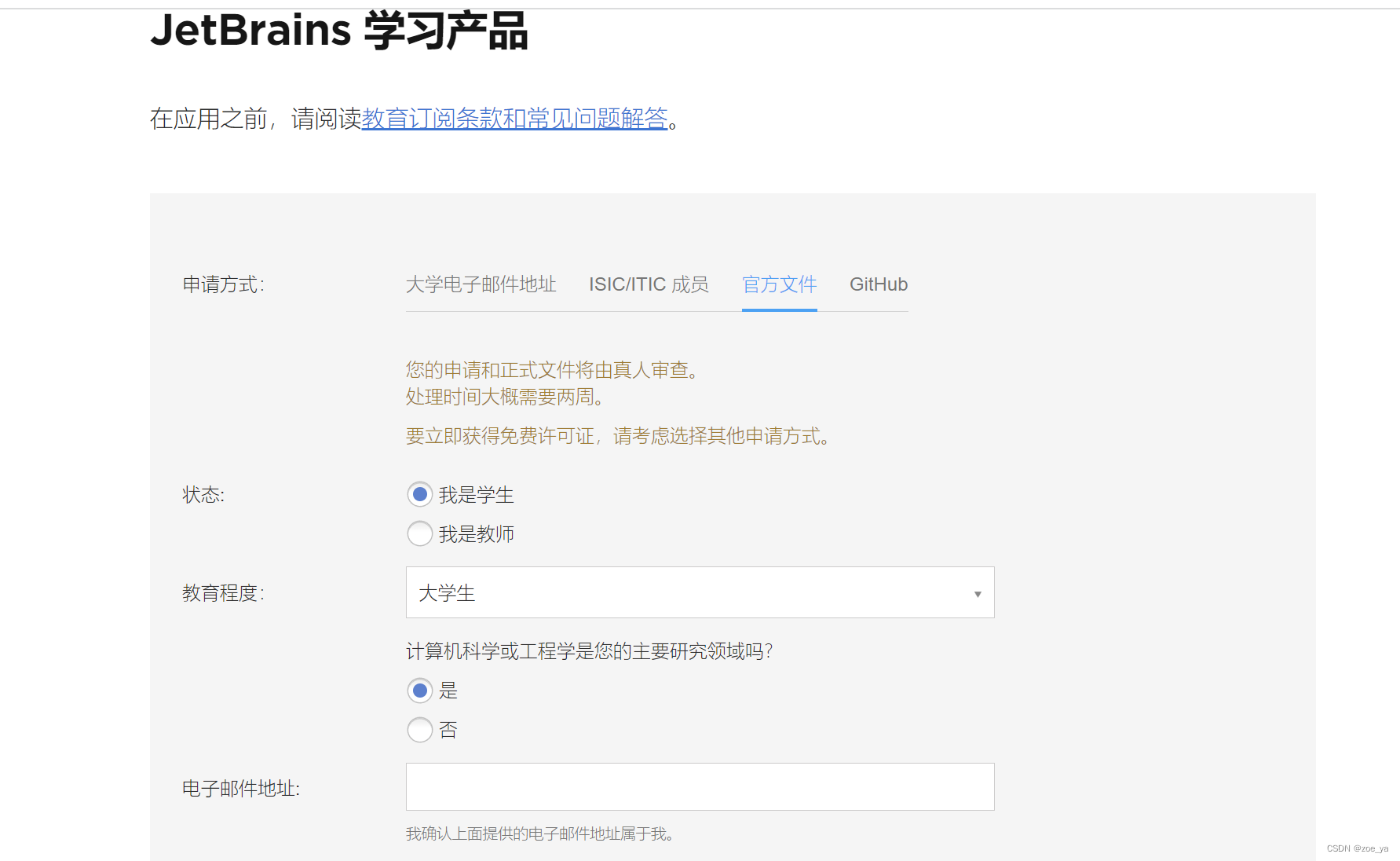Open the 教育订阅条款和常见问题解答 link
This screenshot has width=1400, height=861.
point(514,119)
